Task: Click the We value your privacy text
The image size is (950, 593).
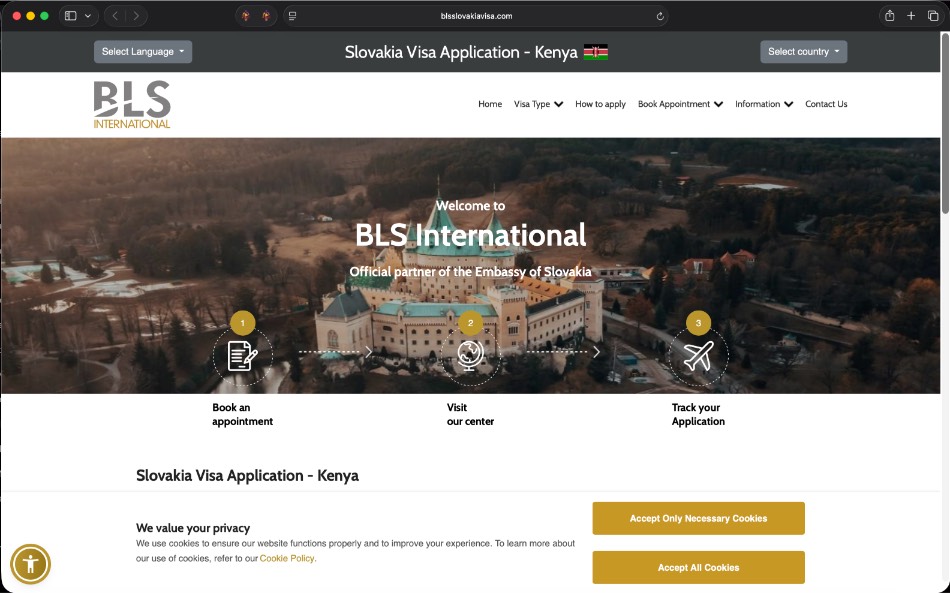Action: point(193,528)
